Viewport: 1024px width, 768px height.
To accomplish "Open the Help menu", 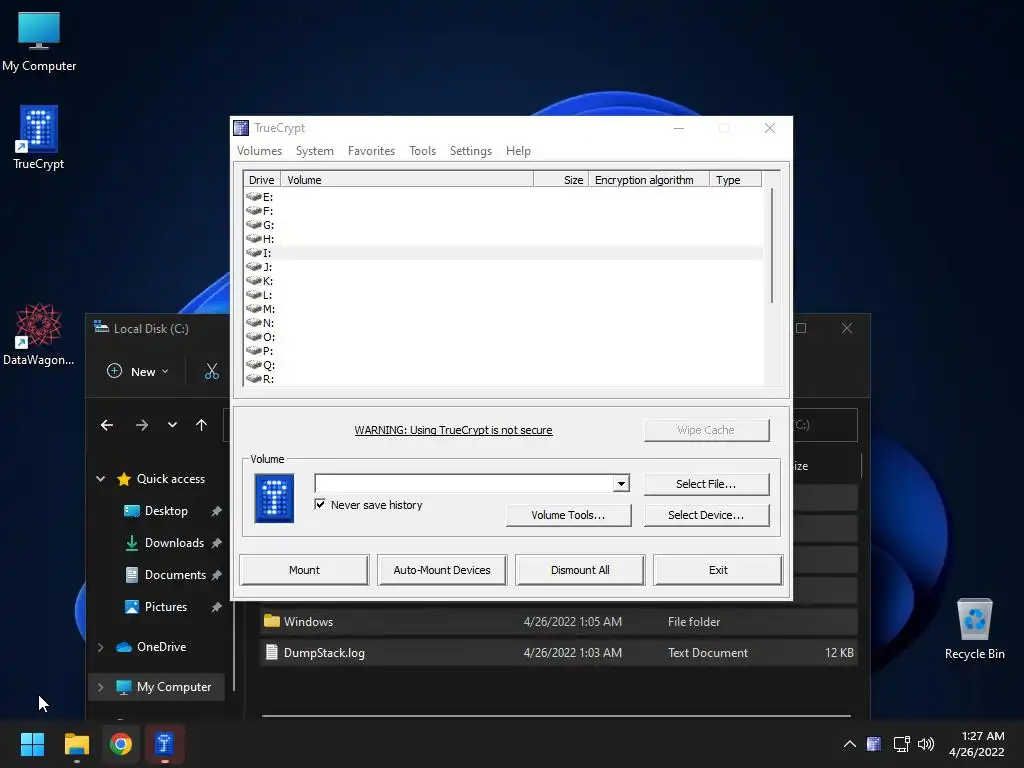I will tap(518, 151).
